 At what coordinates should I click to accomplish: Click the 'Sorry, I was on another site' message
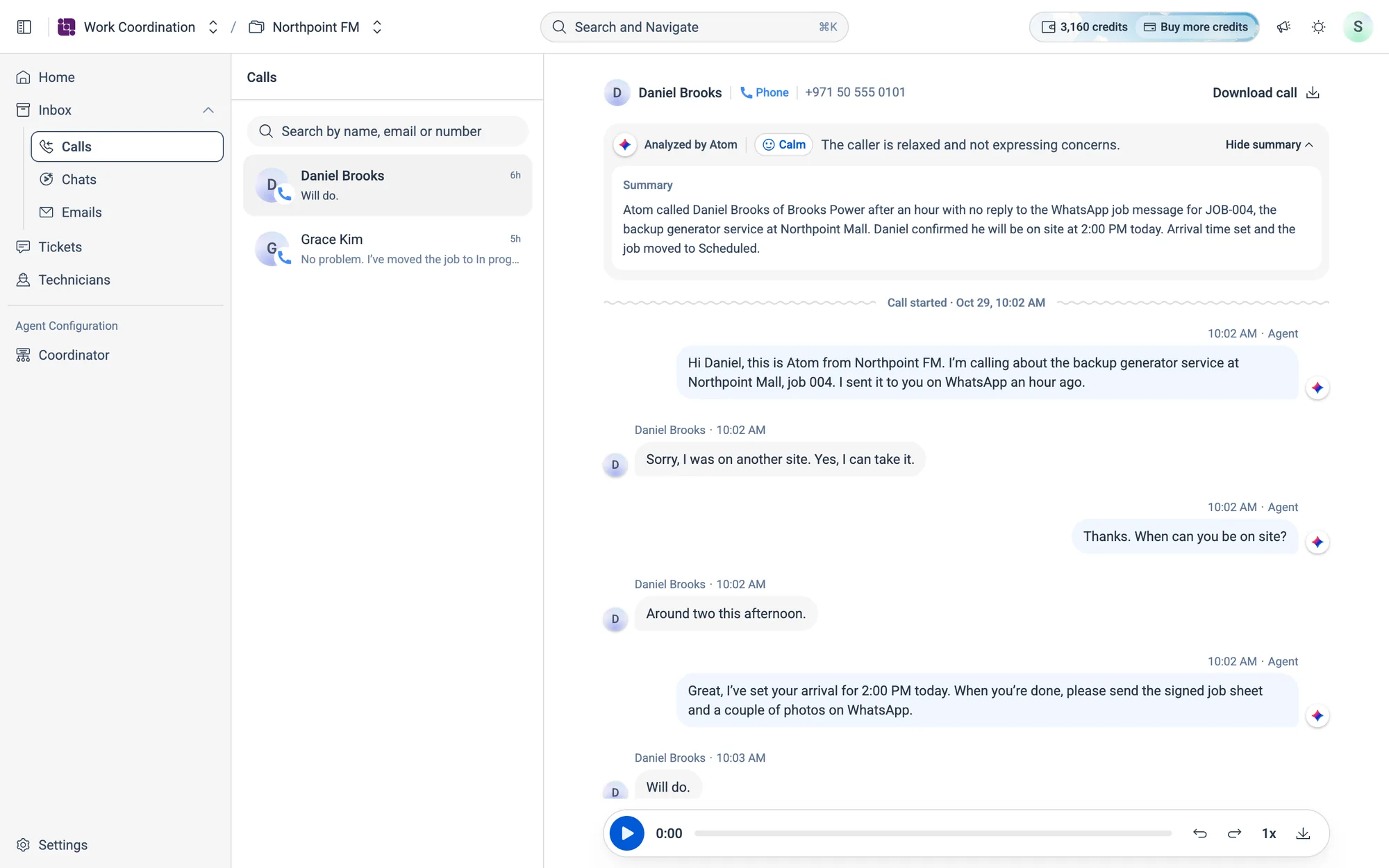pyautogui.click(x=780, y=460)
